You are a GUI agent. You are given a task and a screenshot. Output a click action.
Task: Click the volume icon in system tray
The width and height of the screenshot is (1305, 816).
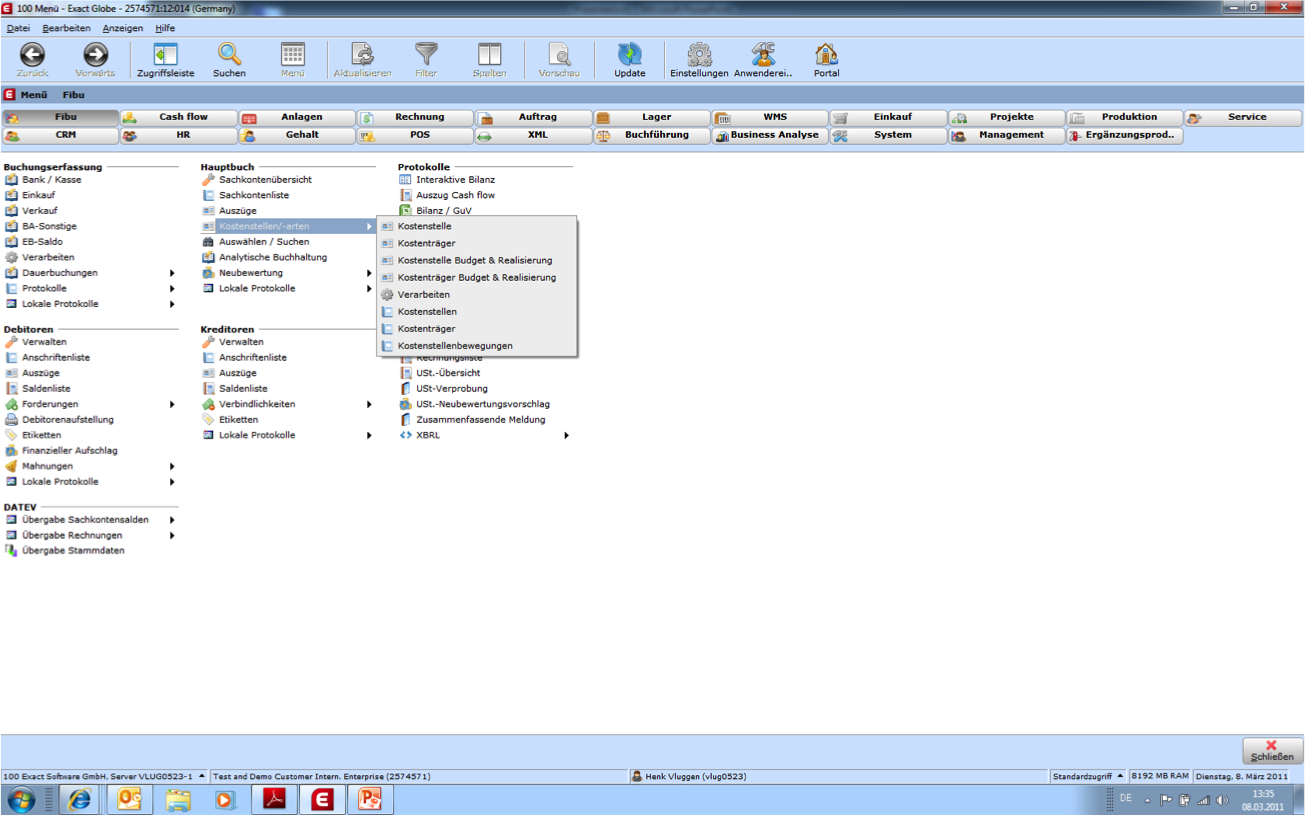tap(1222, 800)
